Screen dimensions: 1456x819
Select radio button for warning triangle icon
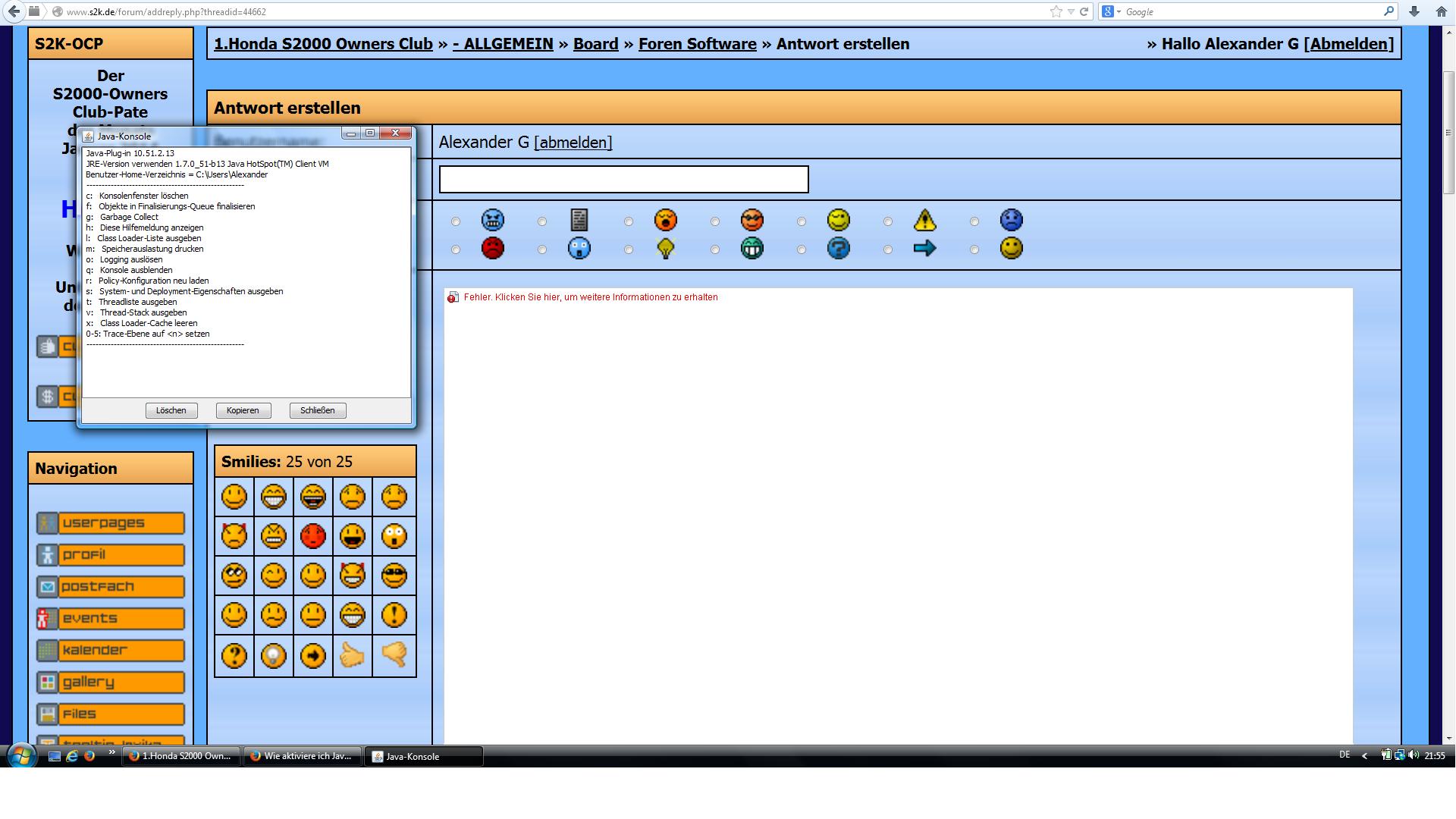click(x=888, y=221)
